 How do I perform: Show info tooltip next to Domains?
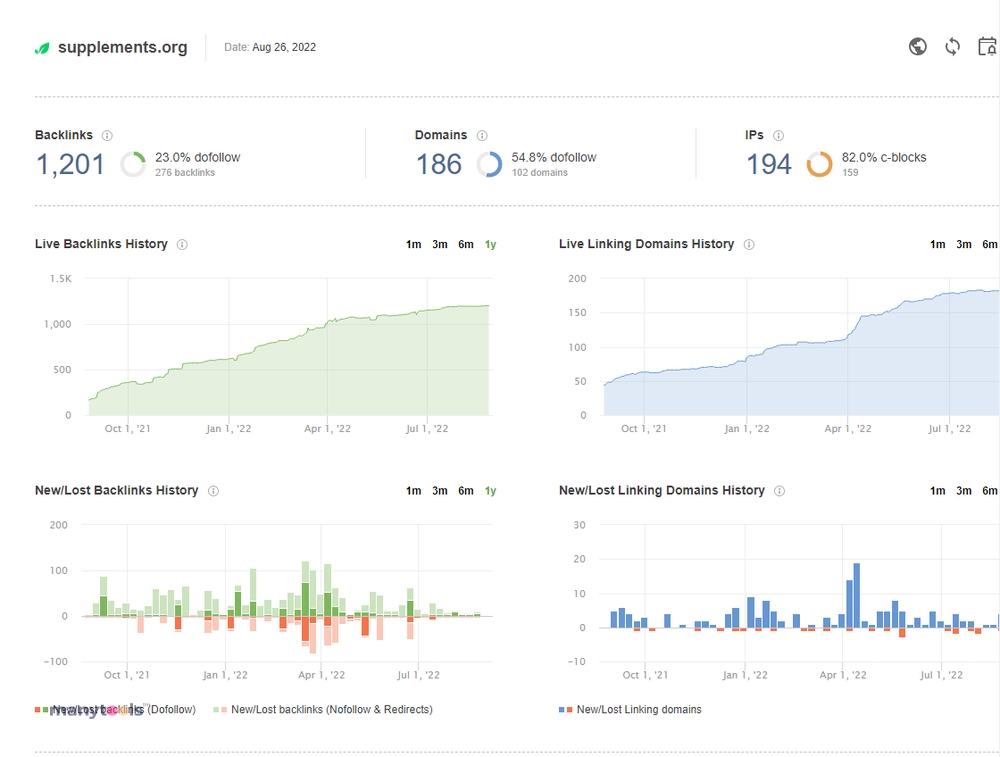coord(482,135)
